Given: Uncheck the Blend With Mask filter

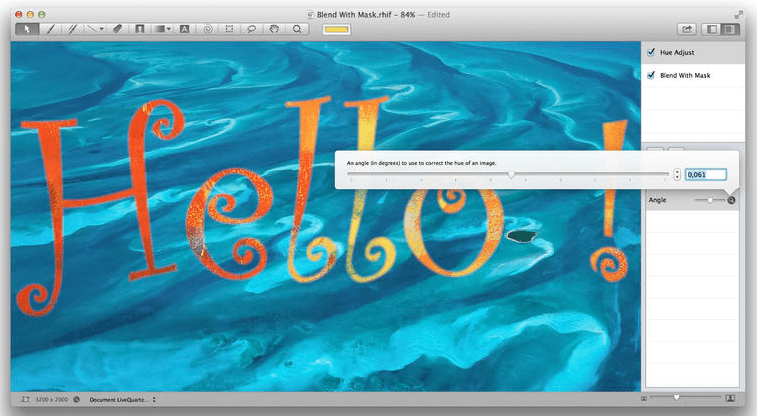Looking at the screenshot, I should [x=651, y=75].
